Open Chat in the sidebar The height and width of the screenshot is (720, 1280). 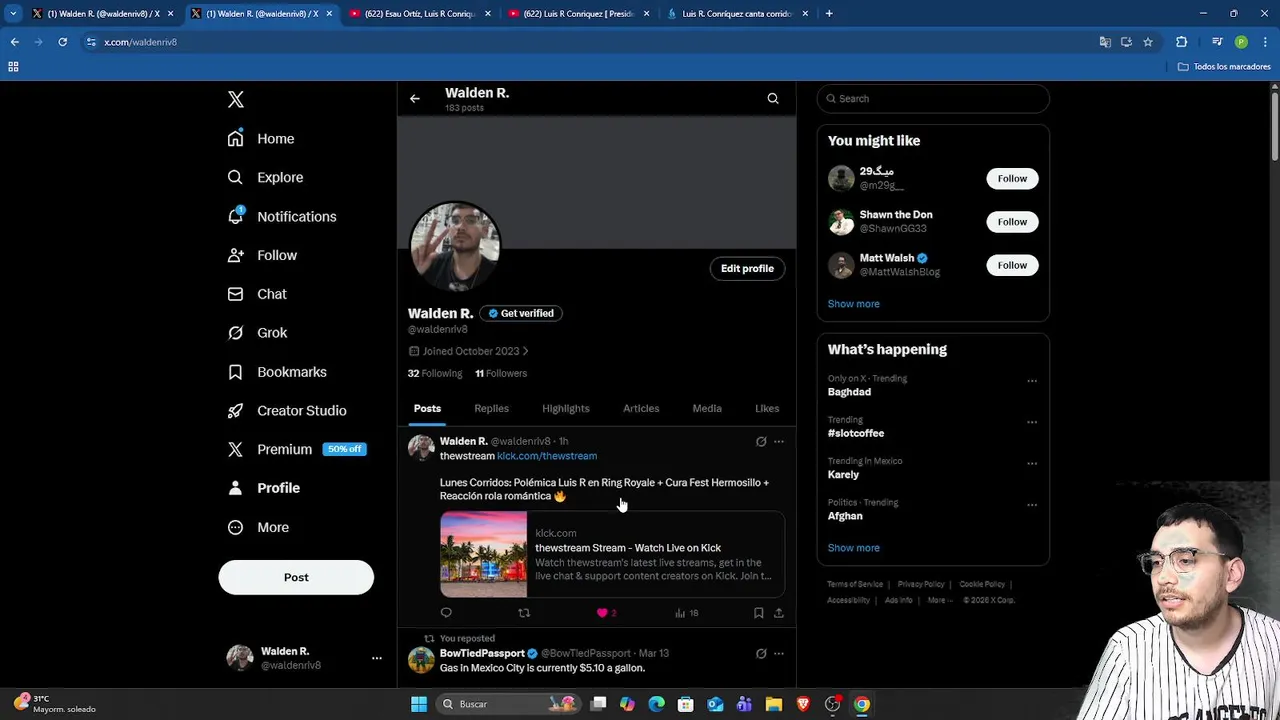pos(257,294)
